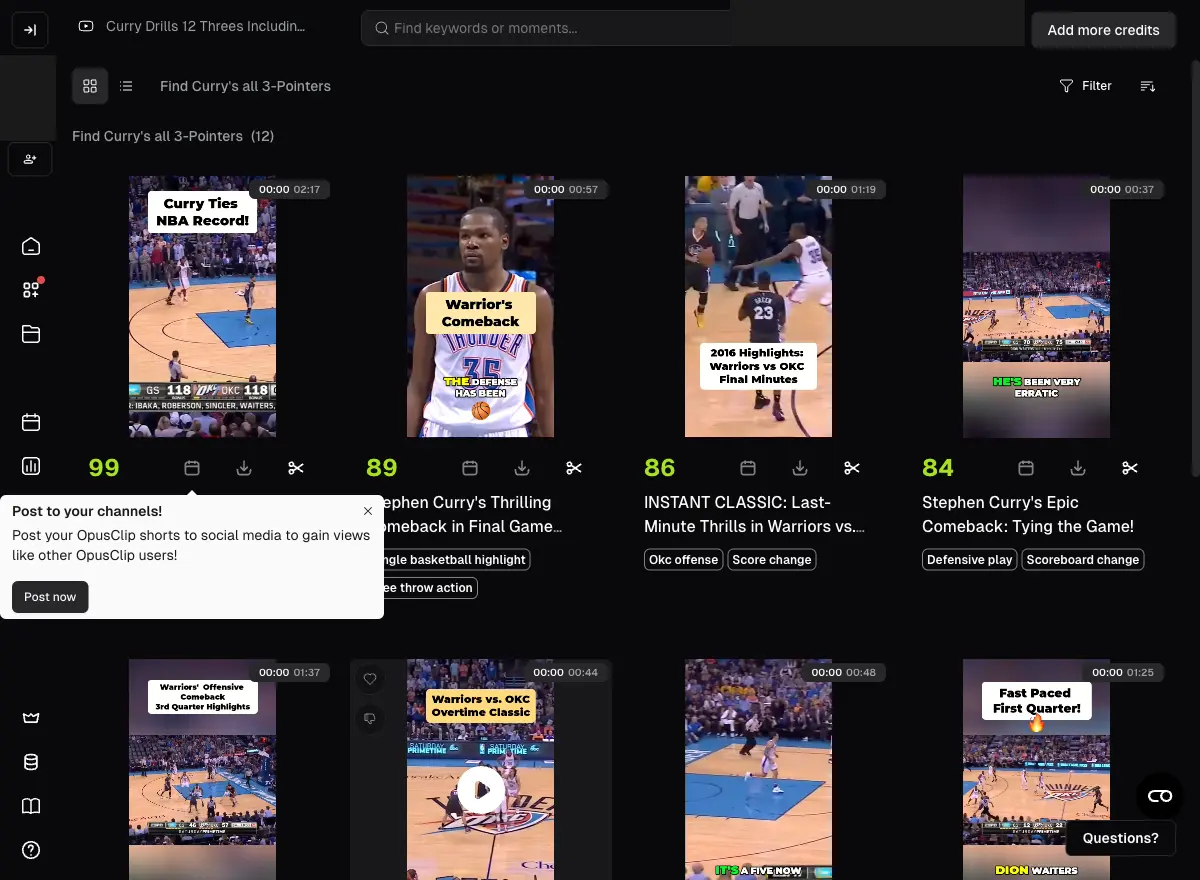
Task: Schedule the clip scored 86
Action: 748,468
